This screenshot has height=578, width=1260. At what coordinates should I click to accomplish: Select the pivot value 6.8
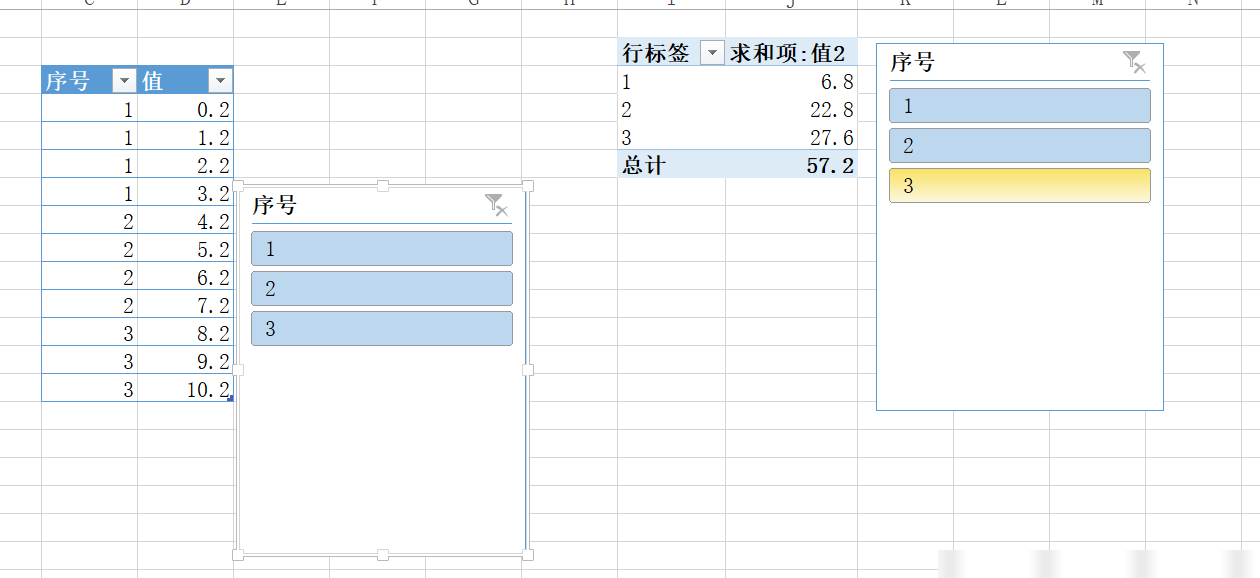(791, 82)
